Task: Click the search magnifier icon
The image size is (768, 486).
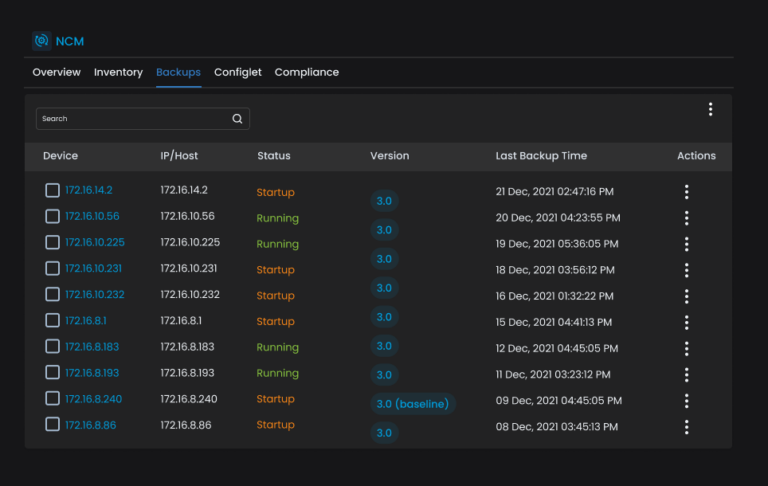Action: [x=237, y=119]
